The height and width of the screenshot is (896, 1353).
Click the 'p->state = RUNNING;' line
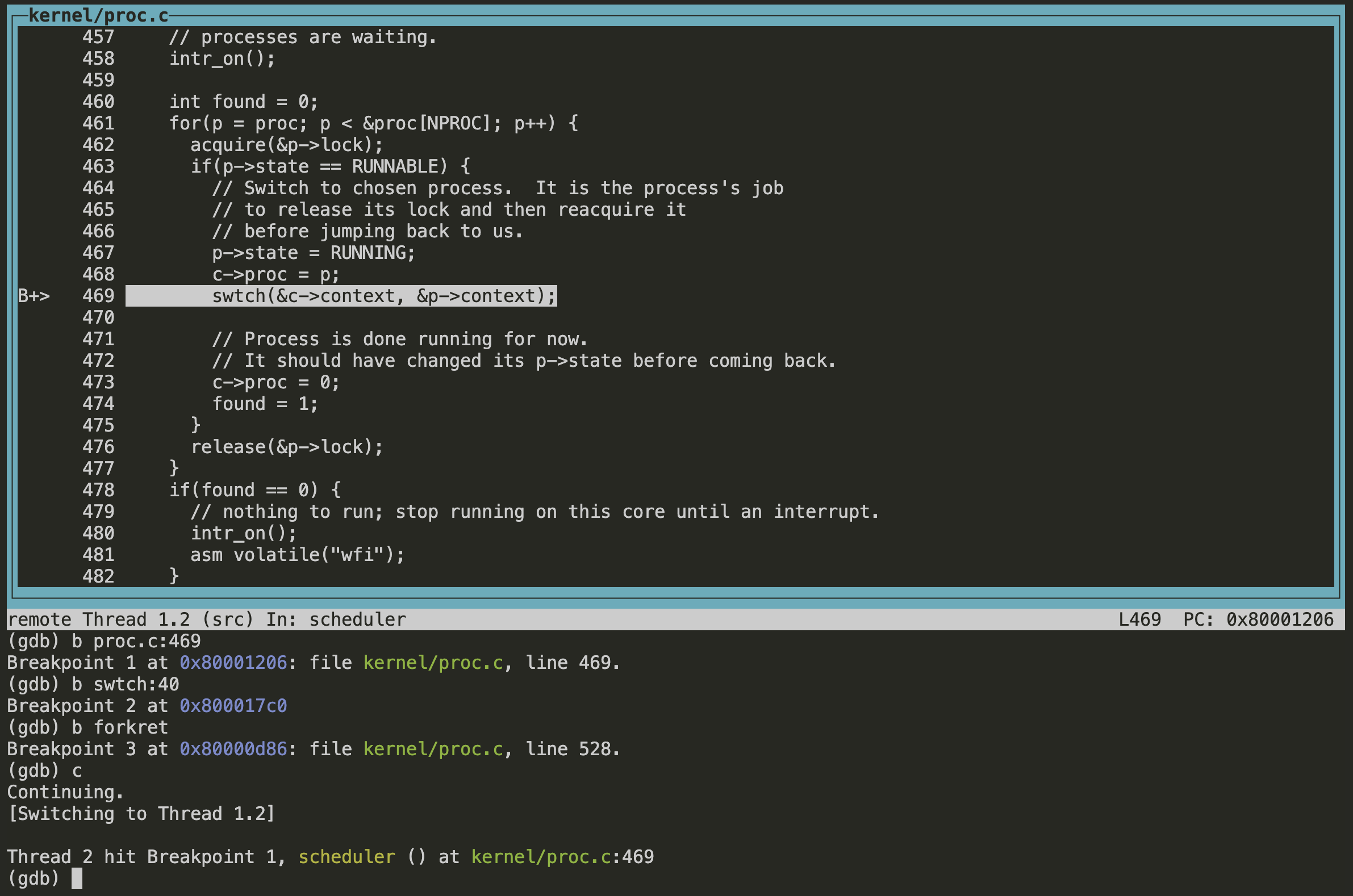(313, 253)
